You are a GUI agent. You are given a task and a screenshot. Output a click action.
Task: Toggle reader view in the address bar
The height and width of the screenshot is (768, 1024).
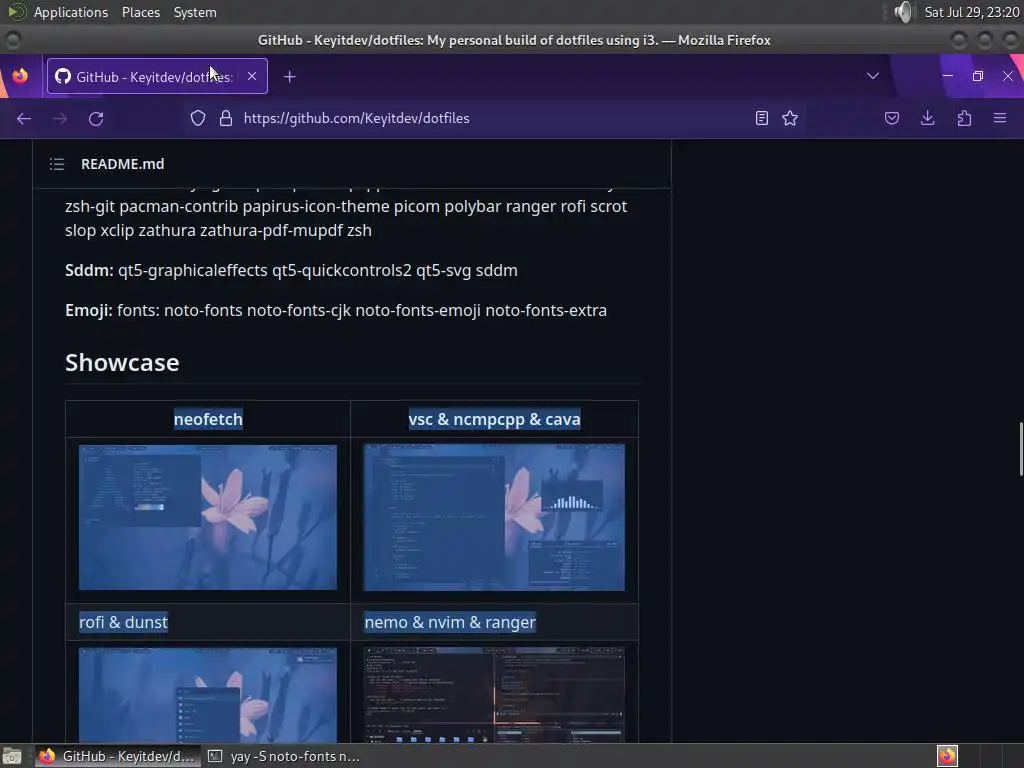[761, 118]
